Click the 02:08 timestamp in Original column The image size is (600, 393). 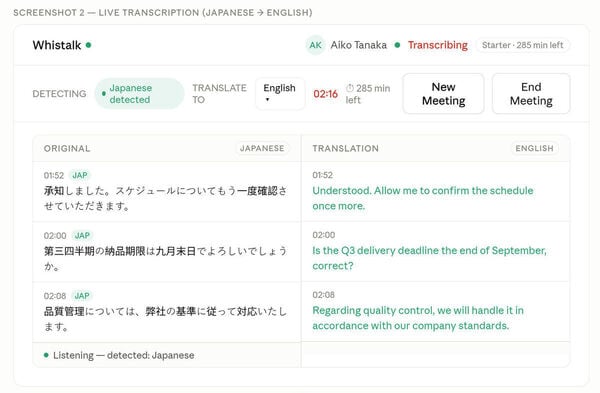click(x=55, y=296)
